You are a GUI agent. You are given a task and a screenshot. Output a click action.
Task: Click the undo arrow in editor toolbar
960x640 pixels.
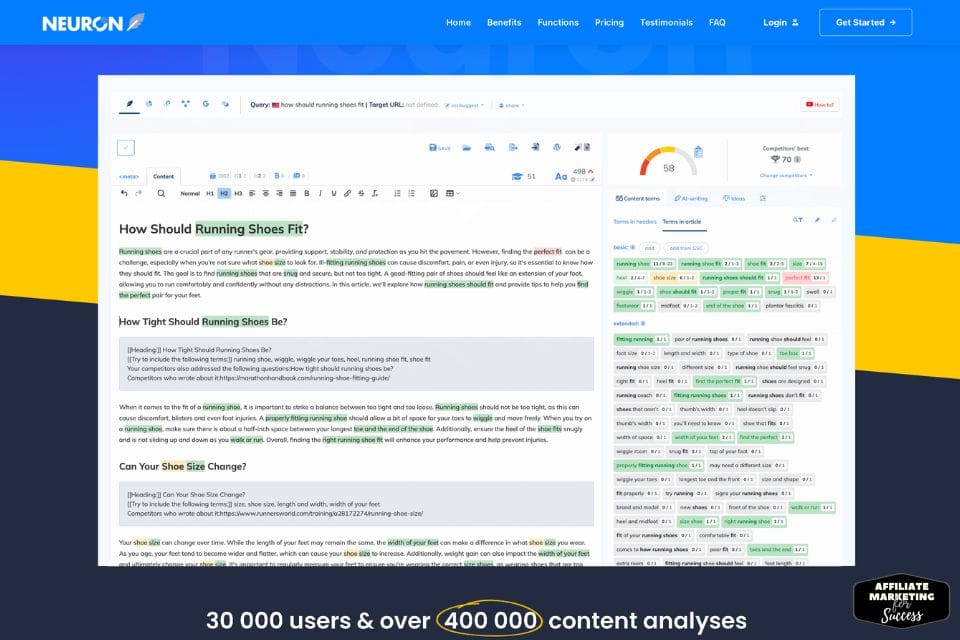click(x=124, y=193)
